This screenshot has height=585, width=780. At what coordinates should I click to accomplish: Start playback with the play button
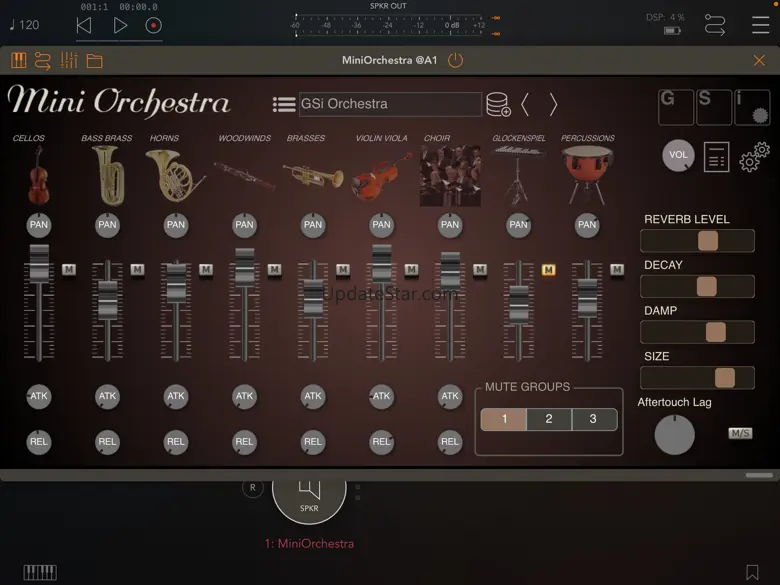(120, 25)
